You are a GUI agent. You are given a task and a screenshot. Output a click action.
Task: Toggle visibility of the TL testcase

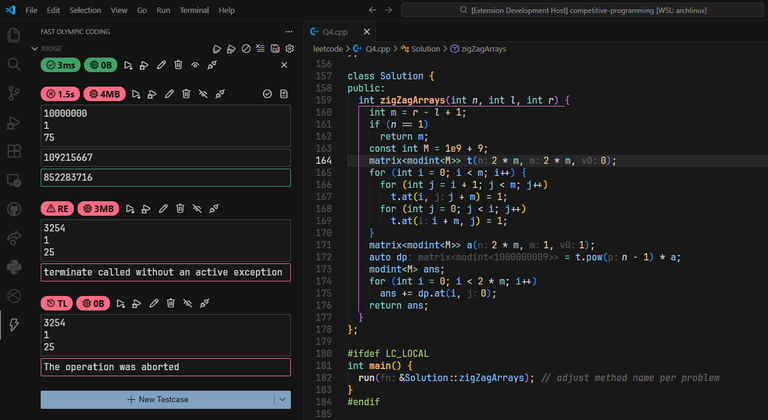188,303
